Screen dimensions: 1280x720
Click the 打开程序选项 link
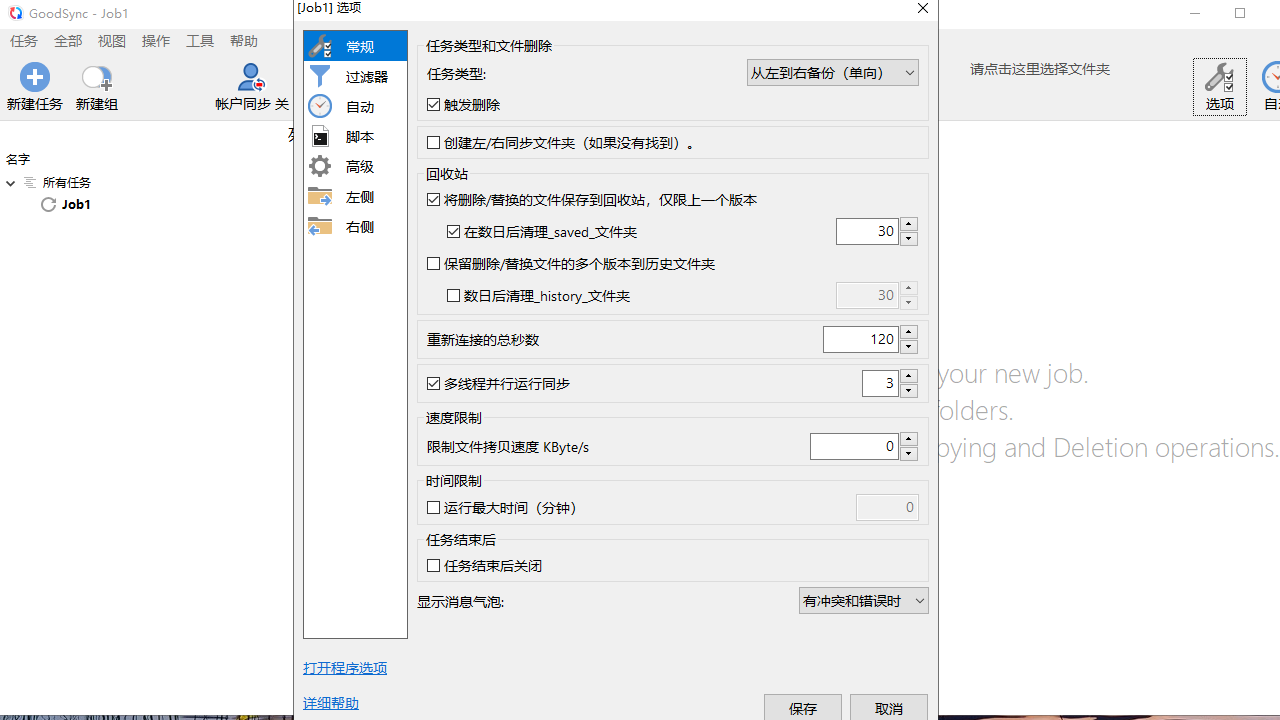[x=344, y=668]
